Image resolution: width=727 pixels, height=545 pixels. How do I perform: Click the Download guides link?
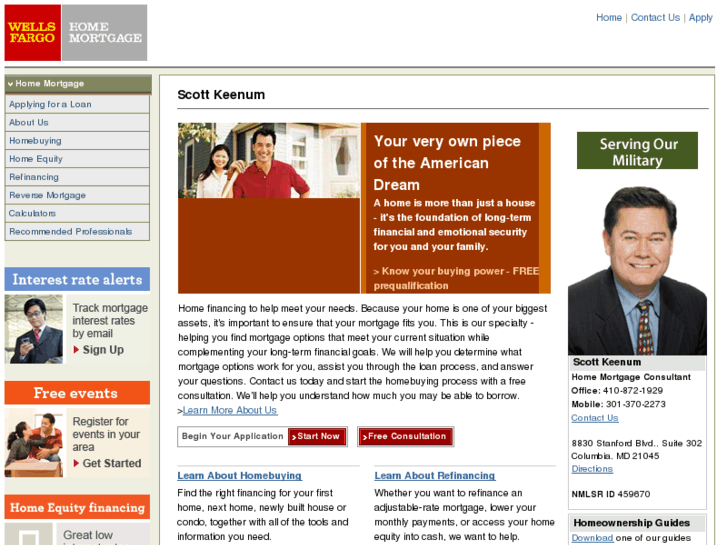click(x=593, y=538)
